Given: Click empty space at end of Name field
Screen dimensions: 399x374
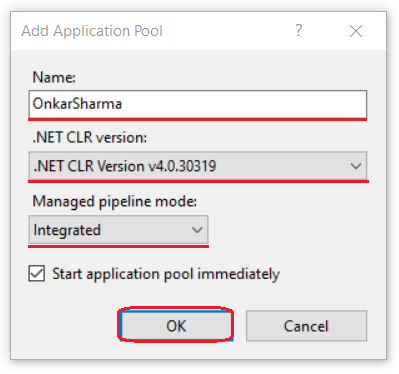Looking at the screenshot, I should [243, 104].
